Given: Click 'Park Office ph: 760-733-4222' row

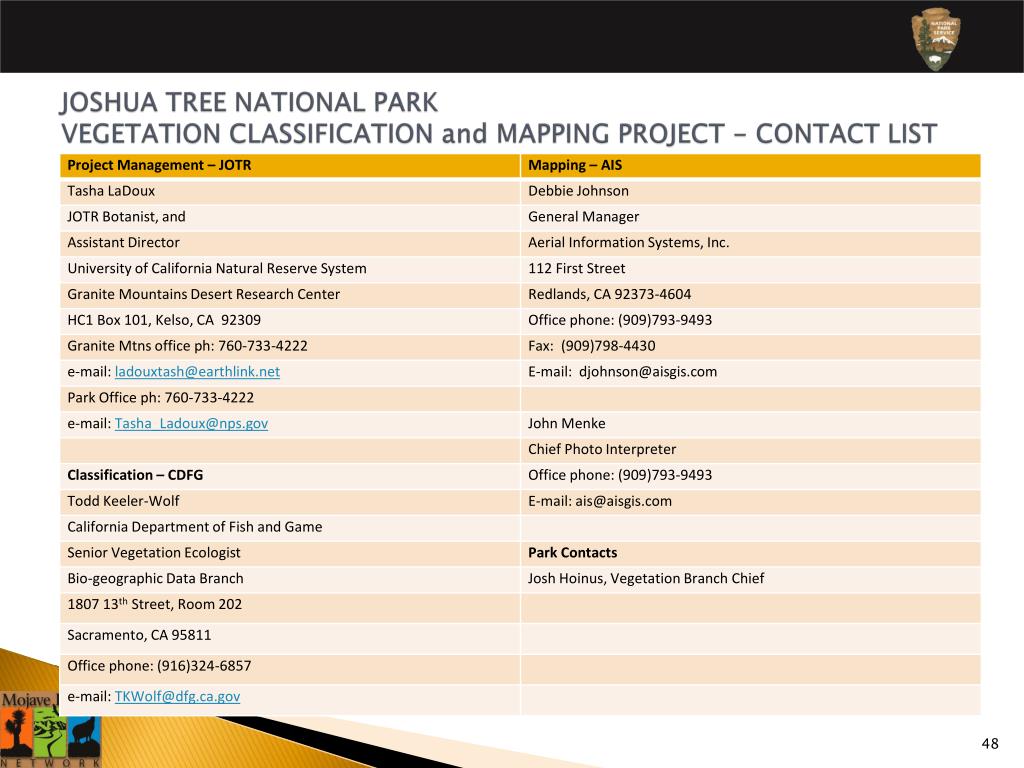Looking at the screenshot, I should (290, 398).
